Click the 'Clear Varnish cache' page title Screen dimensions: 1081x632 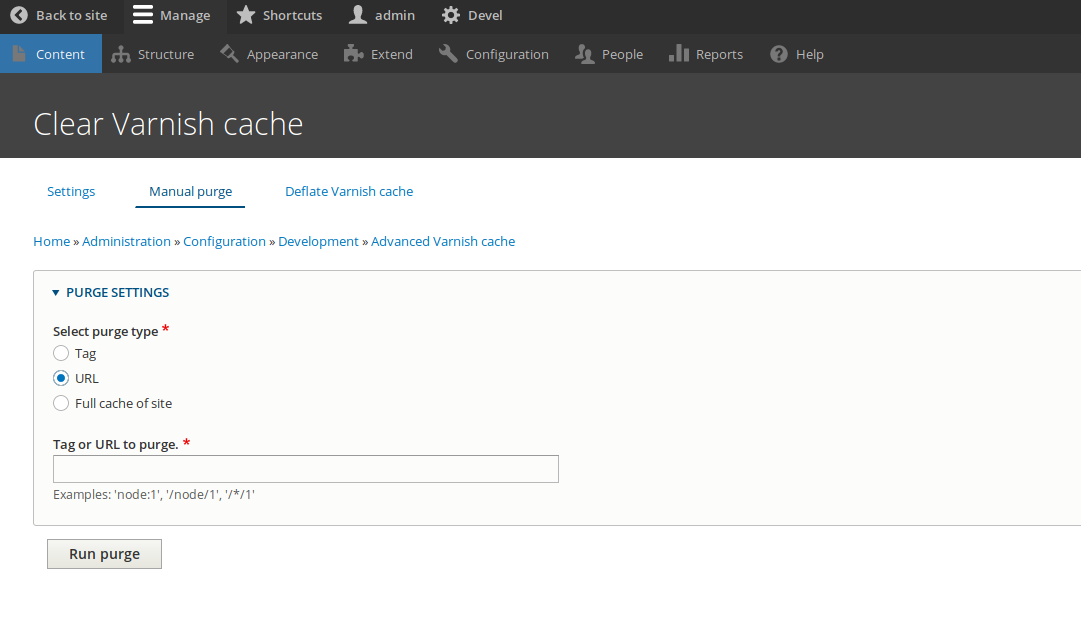tap(168, 124)
